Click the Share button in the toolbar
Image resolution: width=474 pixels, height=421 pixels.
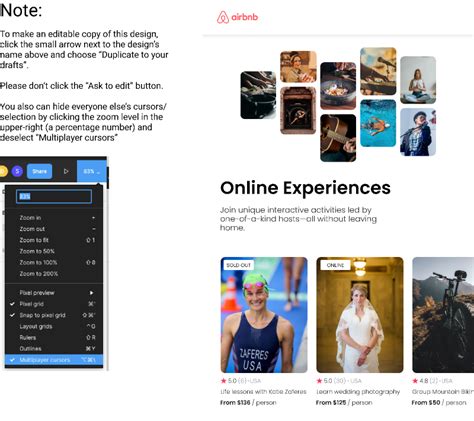[39, 171]
